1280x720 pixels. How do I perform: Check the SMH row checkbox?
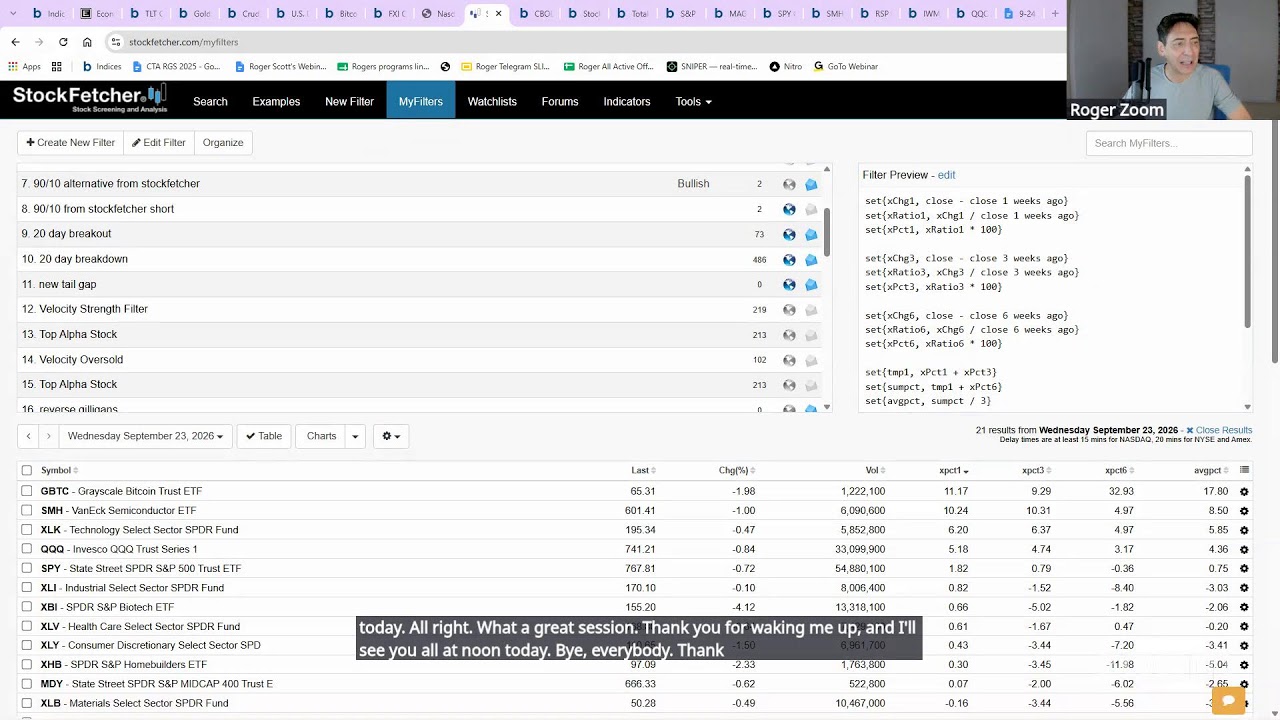27,510
